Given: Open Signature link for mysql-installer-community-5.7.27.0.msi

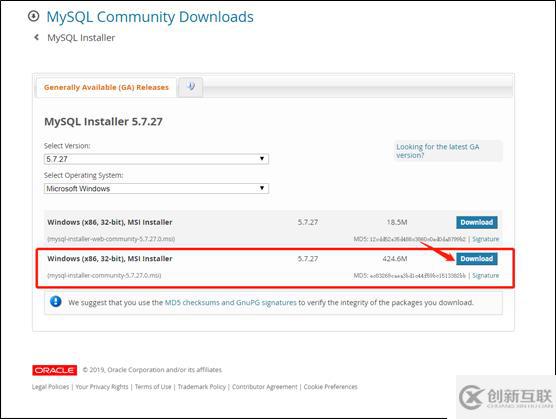Looking at the screenshot, I should pos(485,275).
